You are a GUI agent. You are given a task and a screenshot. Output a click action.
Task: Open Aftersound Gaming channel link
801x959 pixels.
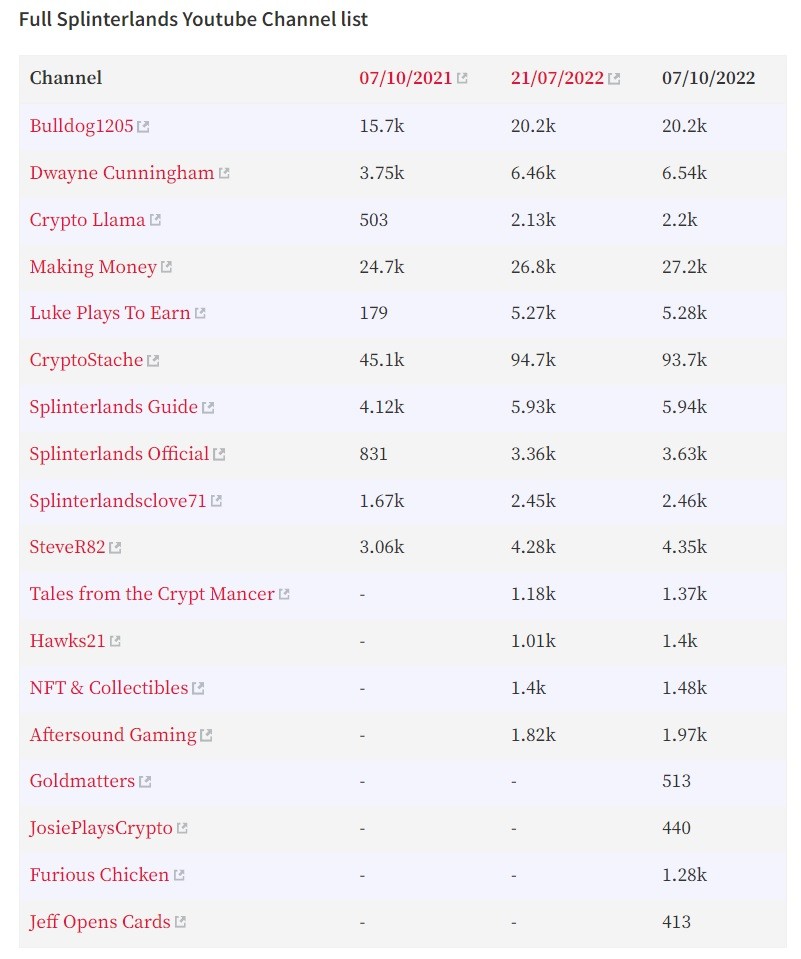click(113, 735)
